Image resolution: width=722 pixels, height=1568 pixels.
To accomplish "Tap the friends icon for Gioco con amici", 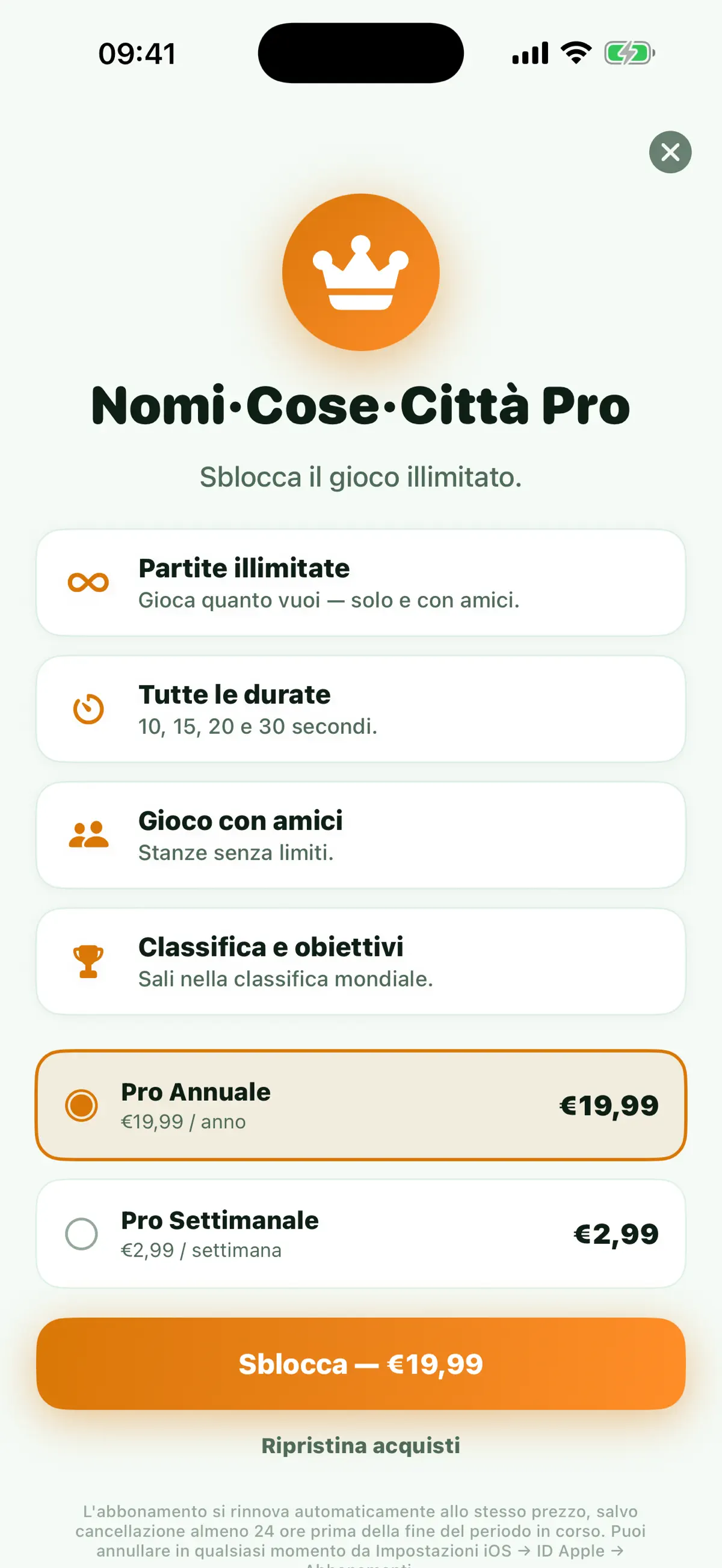I will [88, 834].
